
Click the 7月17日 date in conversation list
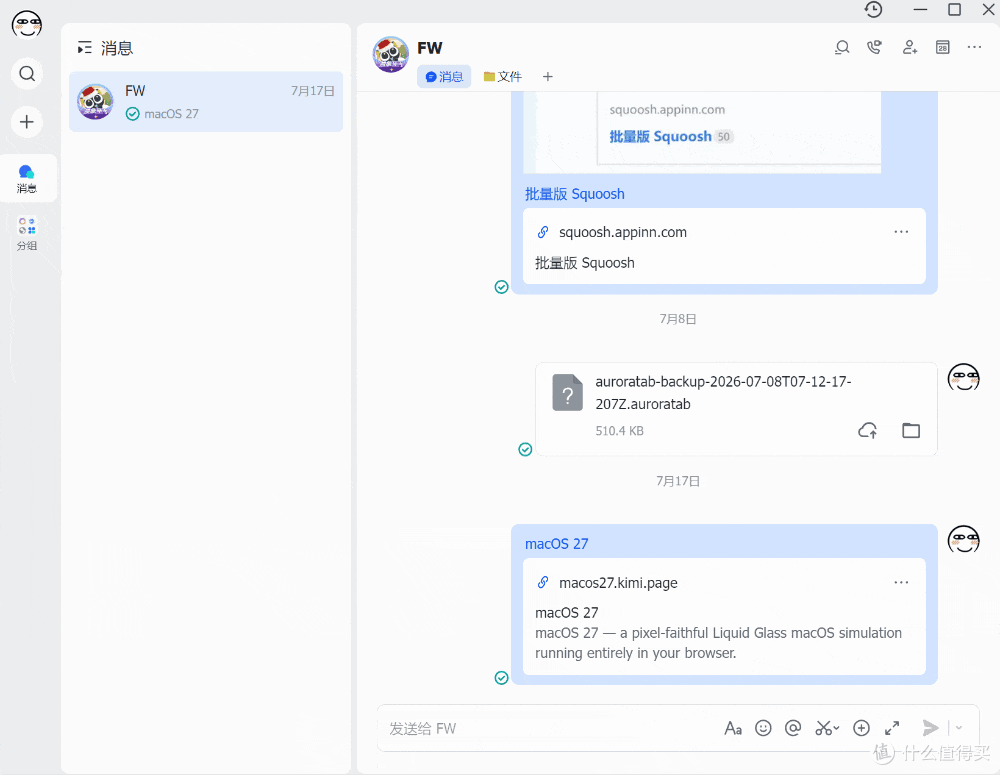point(312,91)
